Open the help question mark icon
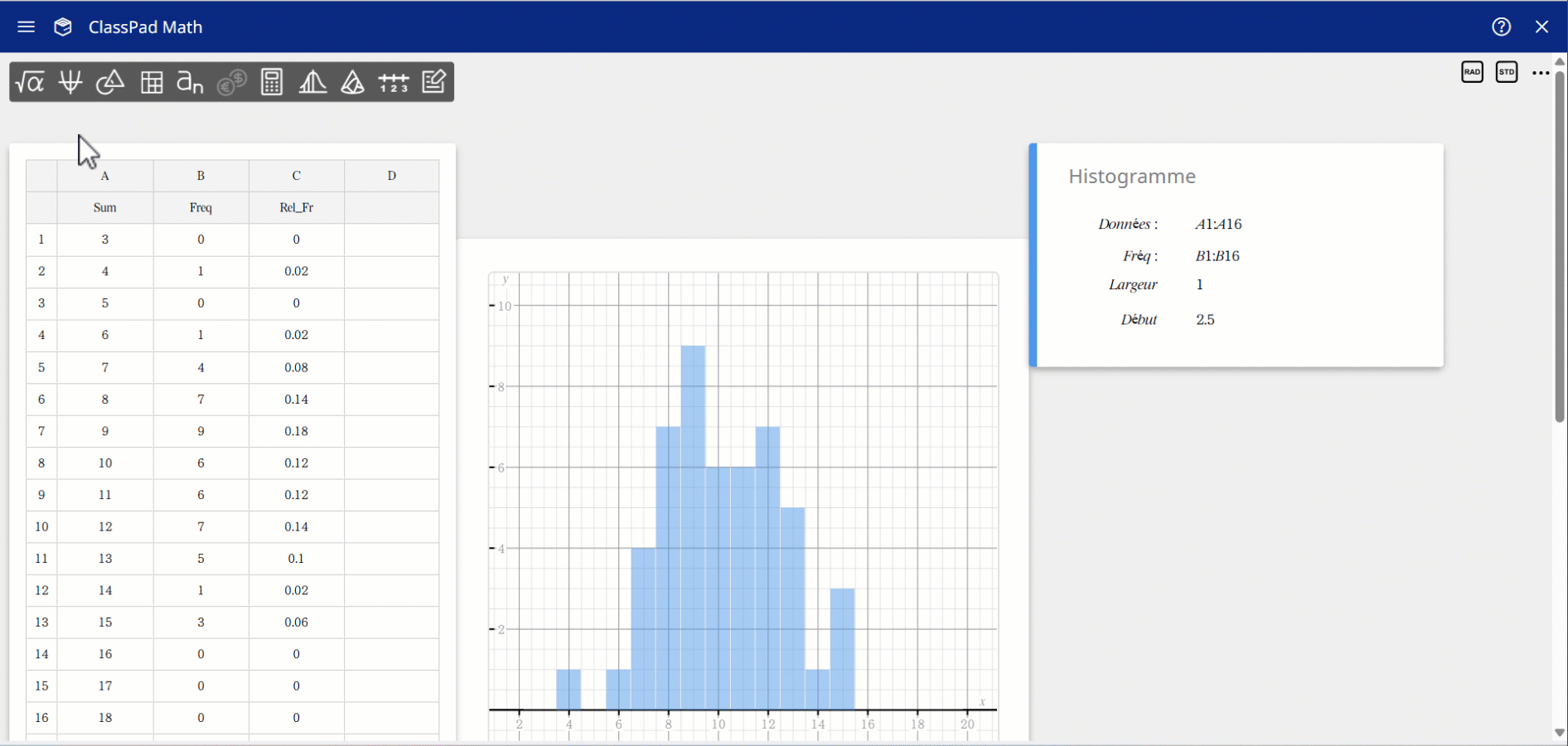Screen dimensions: 1568x746 [x=1501, y=27]
